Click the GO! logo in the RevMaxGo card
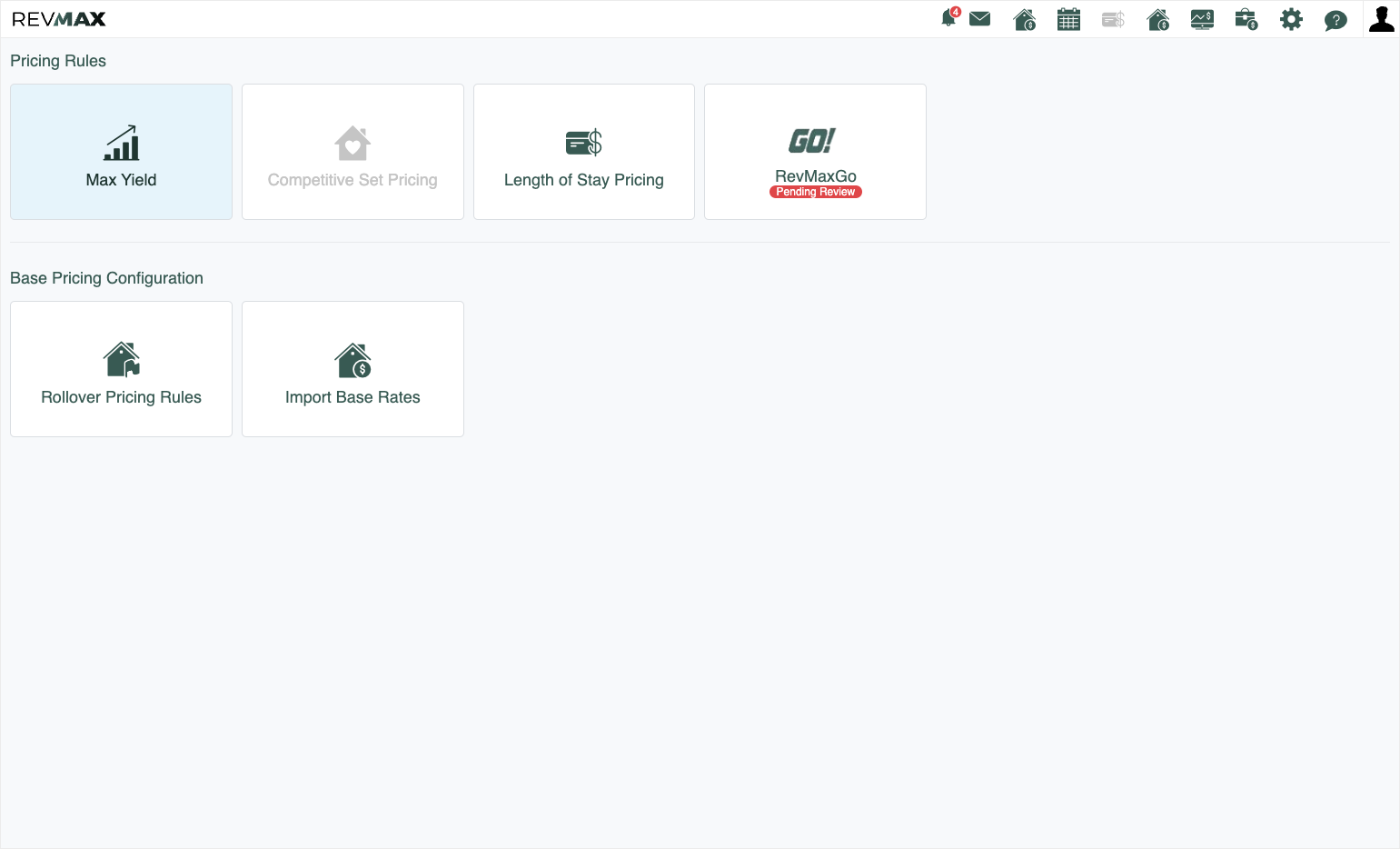 point(811,140)
